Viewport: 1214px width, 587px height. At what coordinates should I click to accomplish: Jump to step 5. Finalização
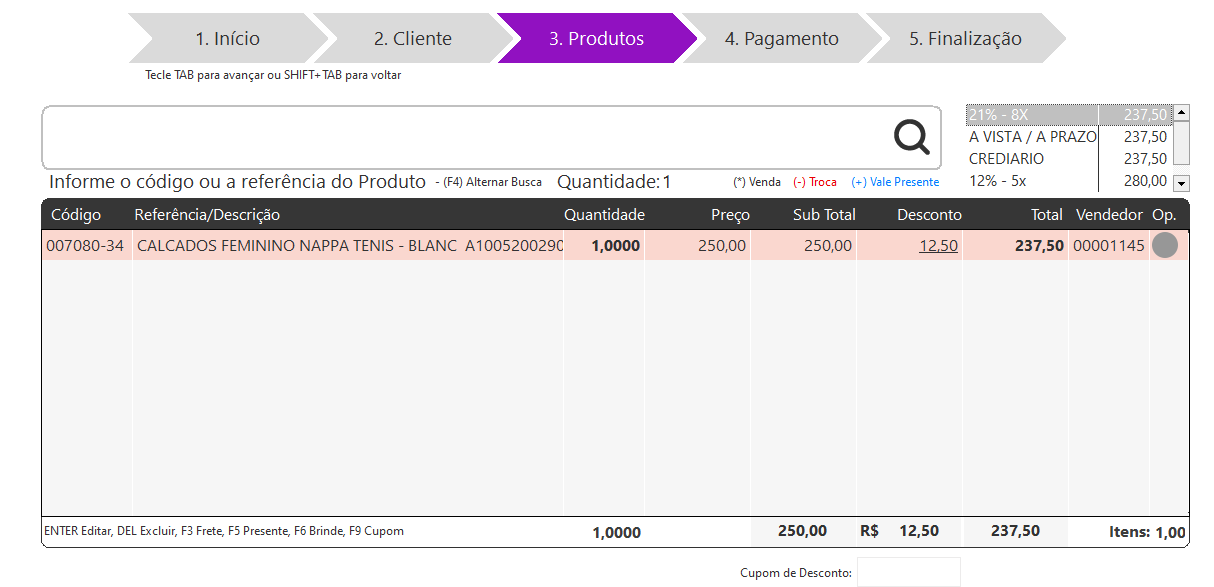point(964,39)
